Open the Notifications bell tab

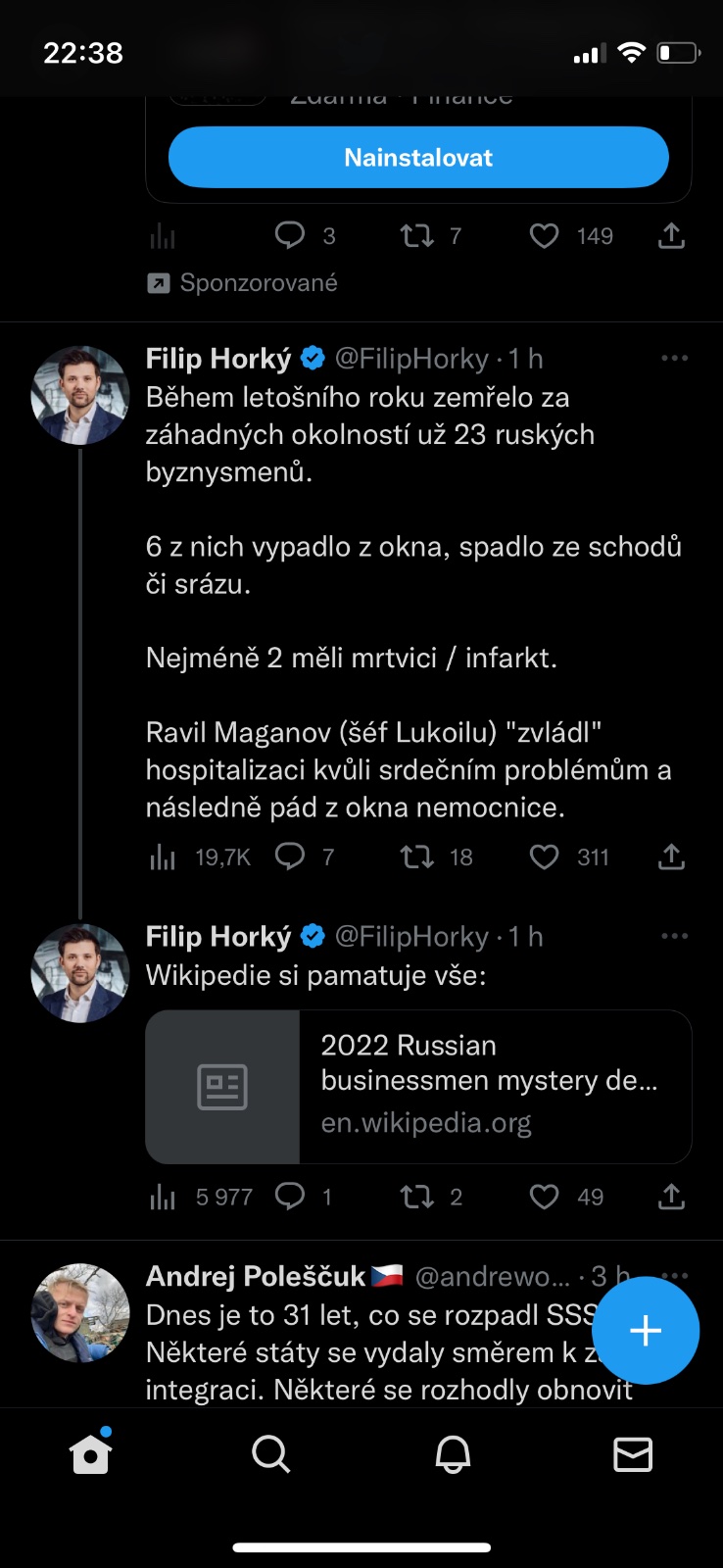coord(453,1454)
